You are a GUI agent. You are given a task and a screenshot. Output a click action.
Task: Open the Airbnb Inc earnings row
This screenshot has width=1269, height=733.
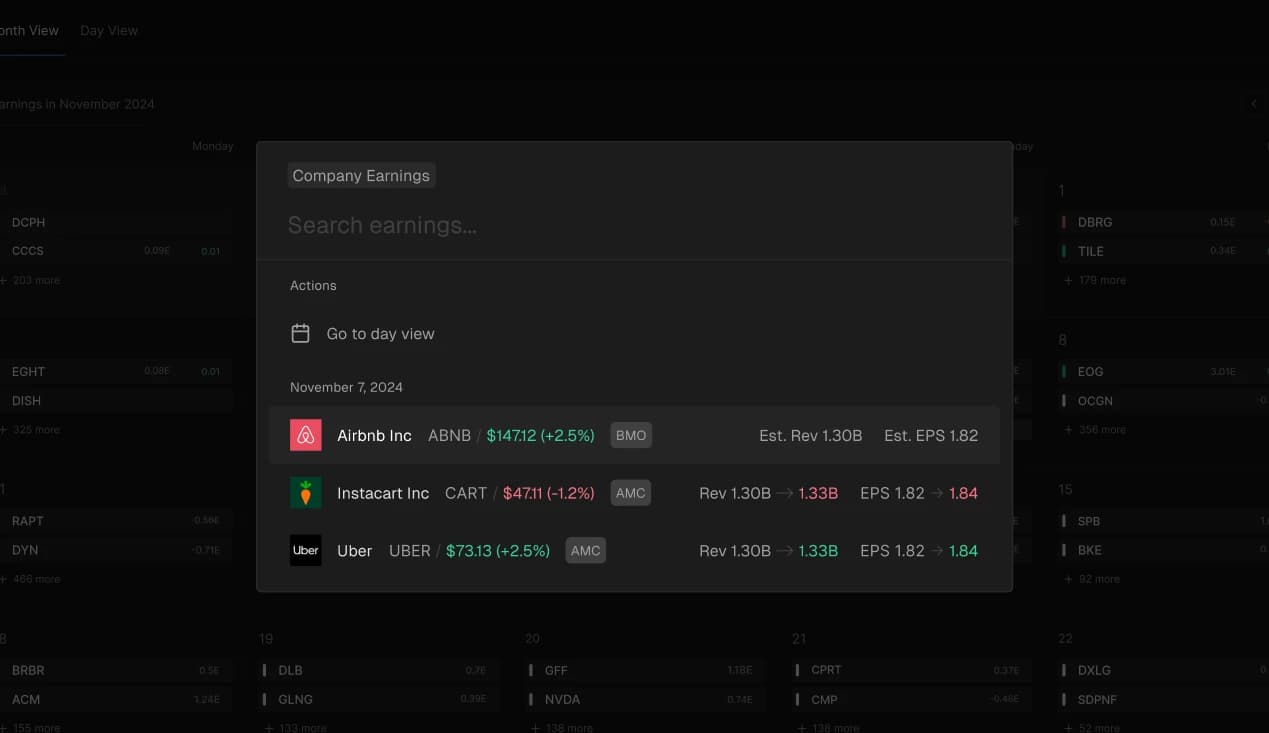[634, 435]
